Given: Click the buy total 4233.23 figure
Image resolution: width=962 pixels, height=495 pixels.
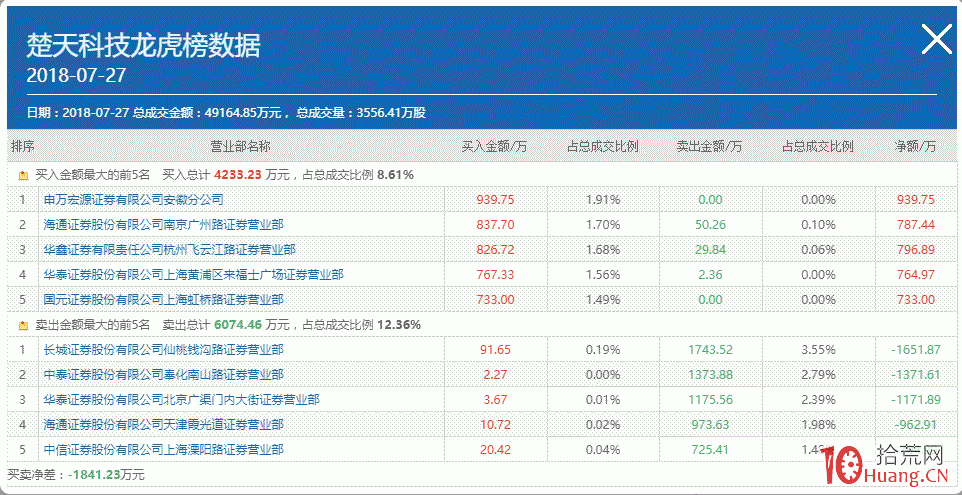Looking at the screenshot, I should point(237,175).
